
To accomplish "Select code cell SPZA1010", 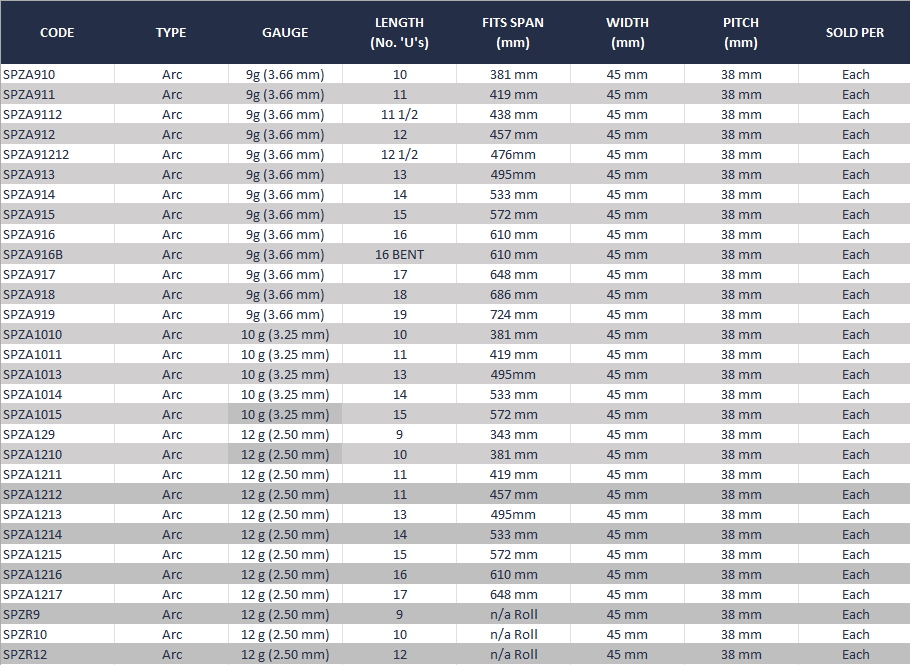I will (x=57, y=334).
